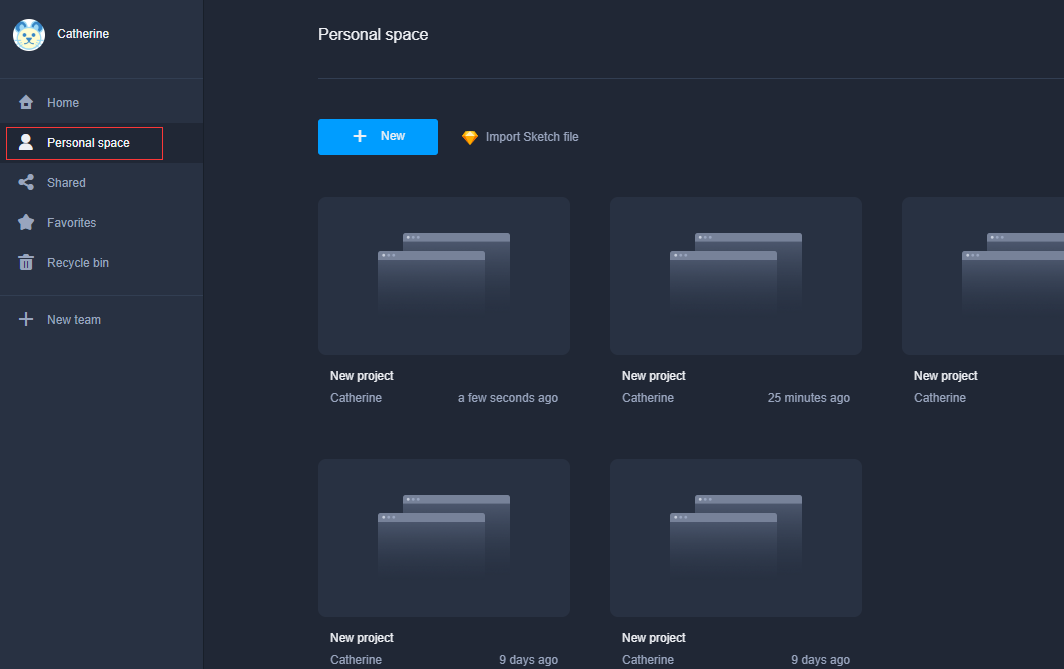This screenshot has height=669, width=1064.
Task: Click the plus icon inside the New button
Action: pyautogui.click(x=360, y=136)
